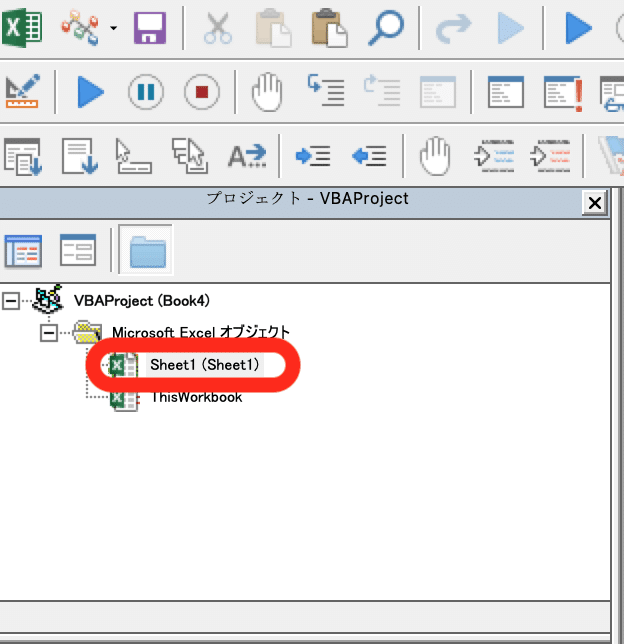
Task: Collapse the VBAProject (Book4) node
Action: coord(11,301)
